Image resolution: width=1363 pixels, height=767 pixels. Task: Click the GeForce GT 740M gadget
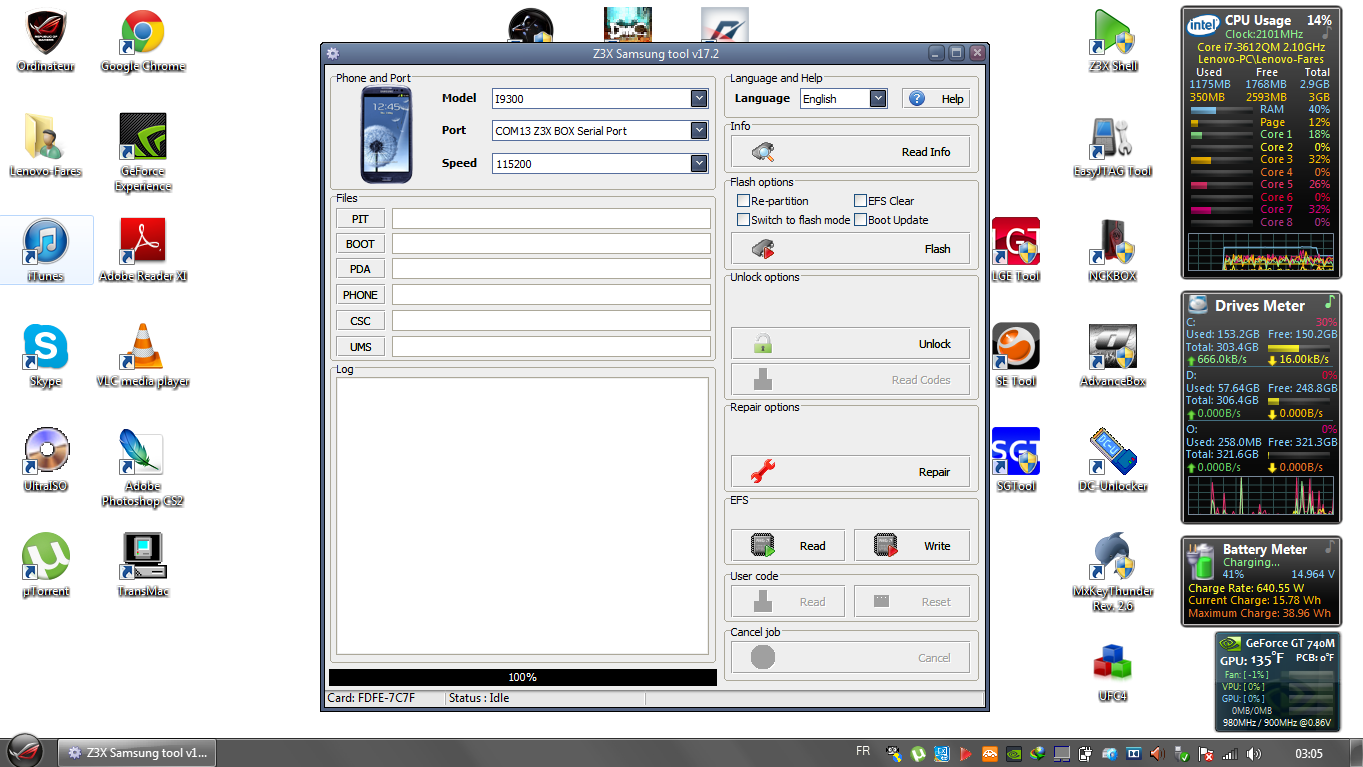1277,682
